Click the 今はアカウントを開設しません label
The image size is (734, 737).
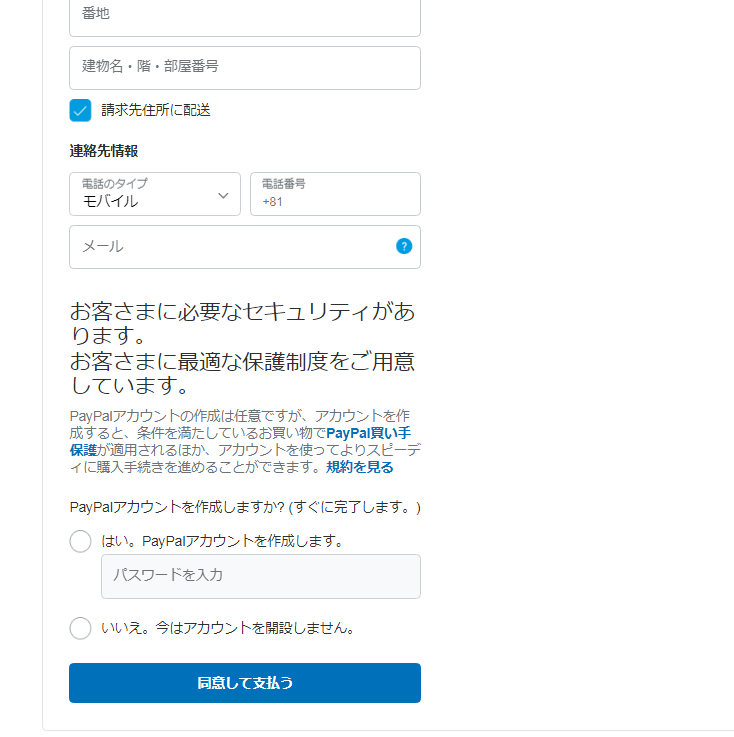click(255, 628)
